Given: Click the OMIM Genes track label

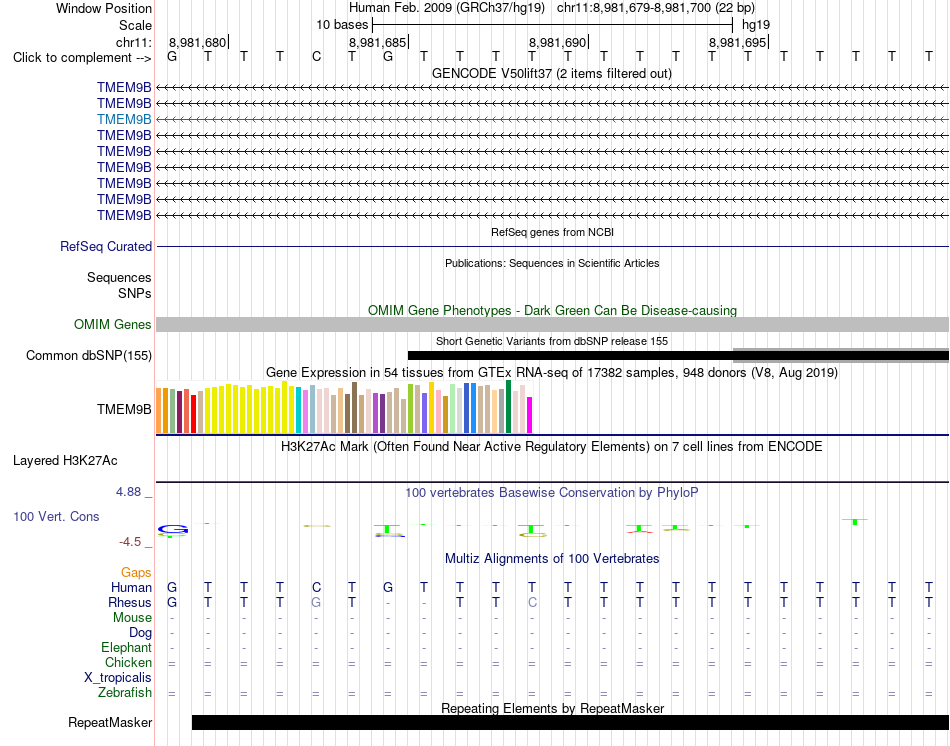Looking at the screenshot, I should click(x=112, y=324).
